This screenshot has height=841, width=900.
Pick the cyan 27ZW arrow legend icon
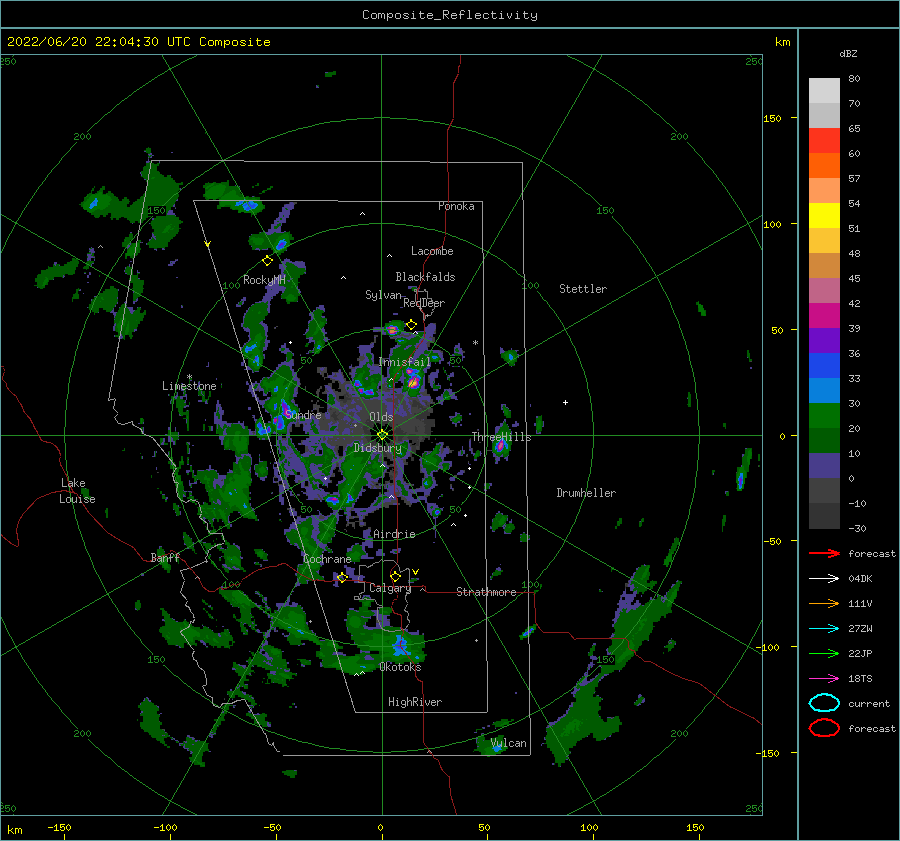[x=824, y=629]
